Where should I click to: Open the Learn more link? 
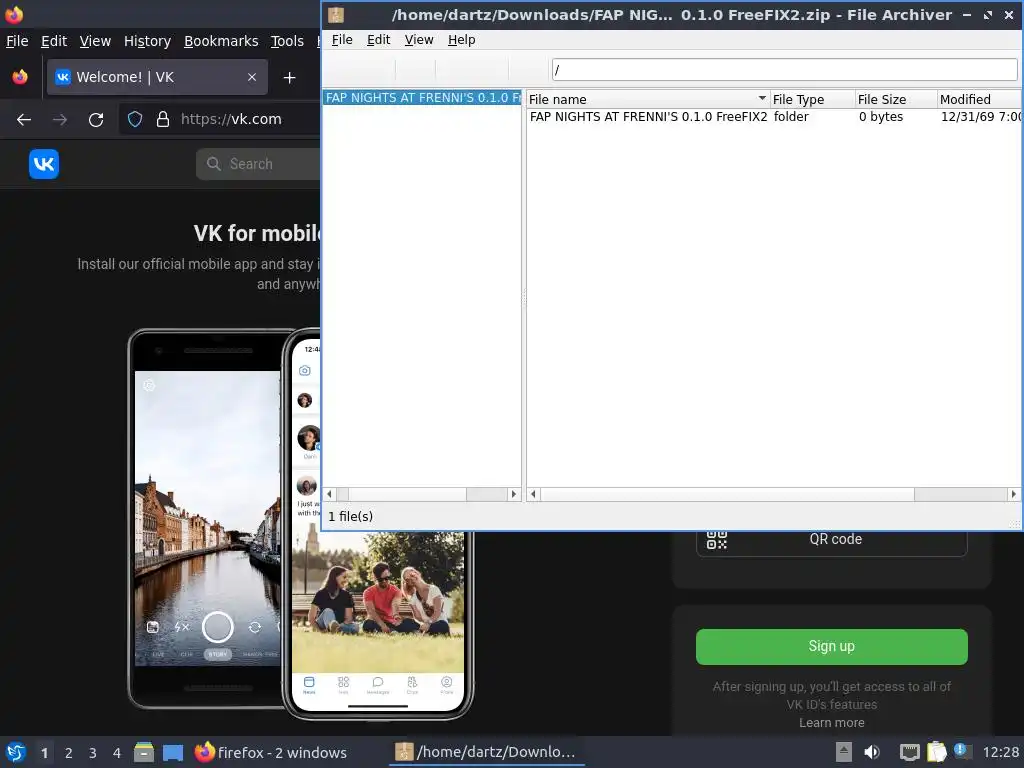831,723
